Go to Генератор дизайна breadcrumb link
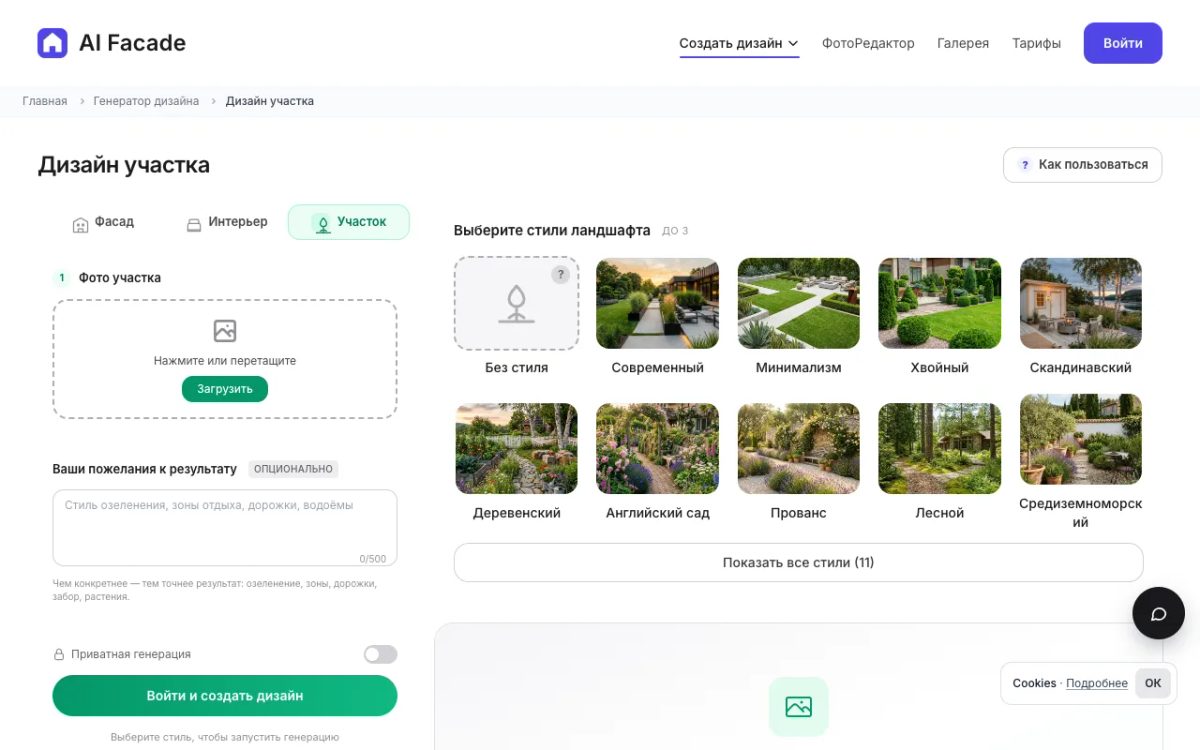 146,101
